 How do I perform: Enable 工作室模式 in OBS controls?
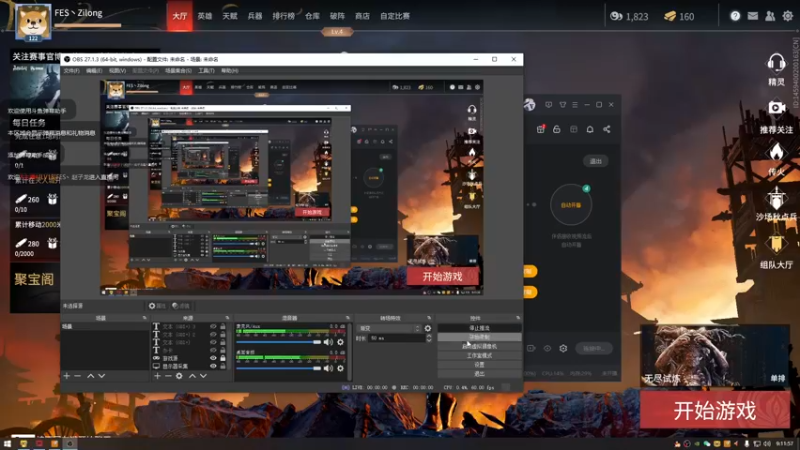[x=479, y=356]
